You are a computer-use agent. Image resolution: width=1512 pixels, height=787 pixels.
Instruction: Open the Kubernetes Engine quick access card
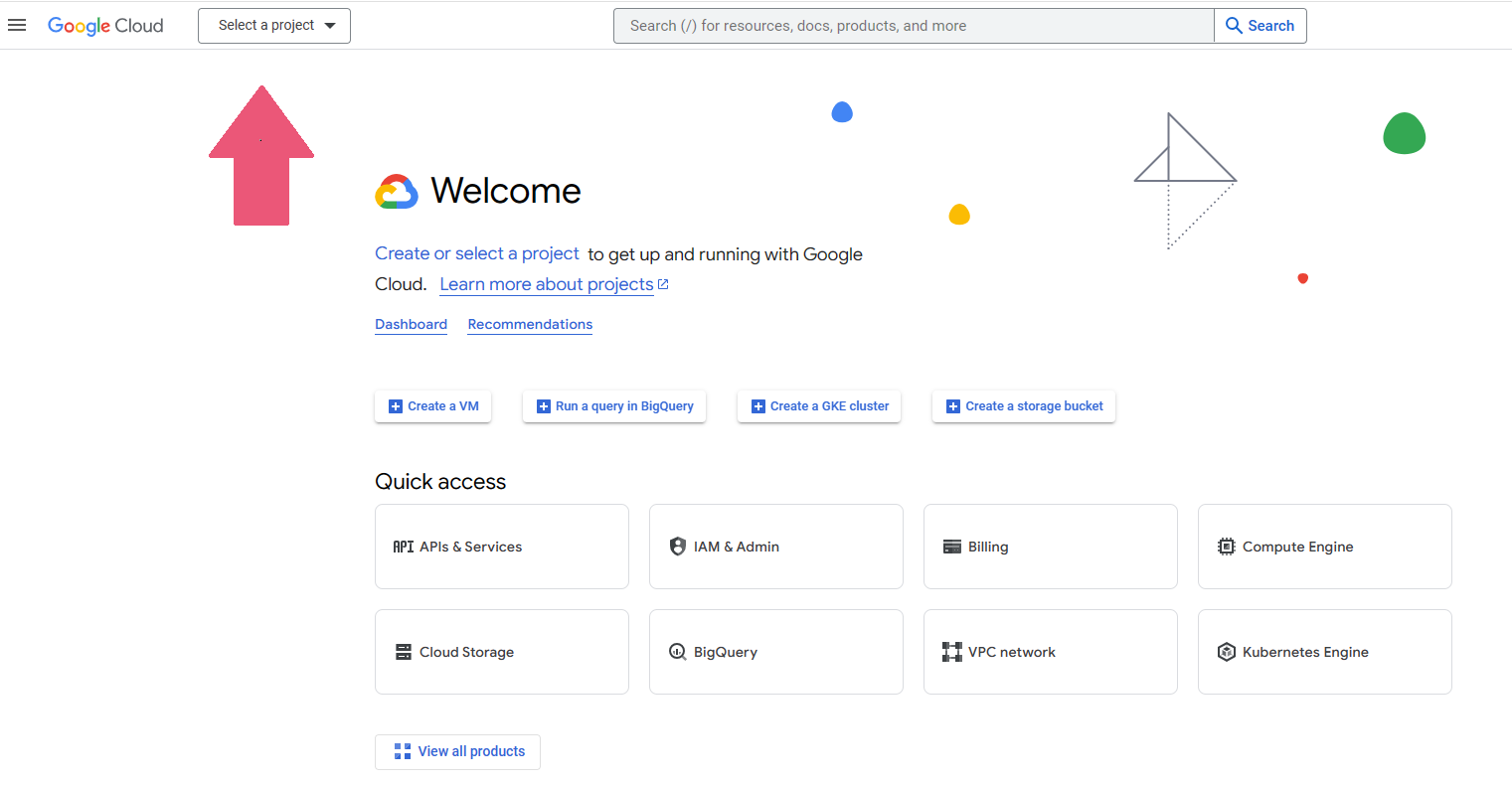[1325, 652]
